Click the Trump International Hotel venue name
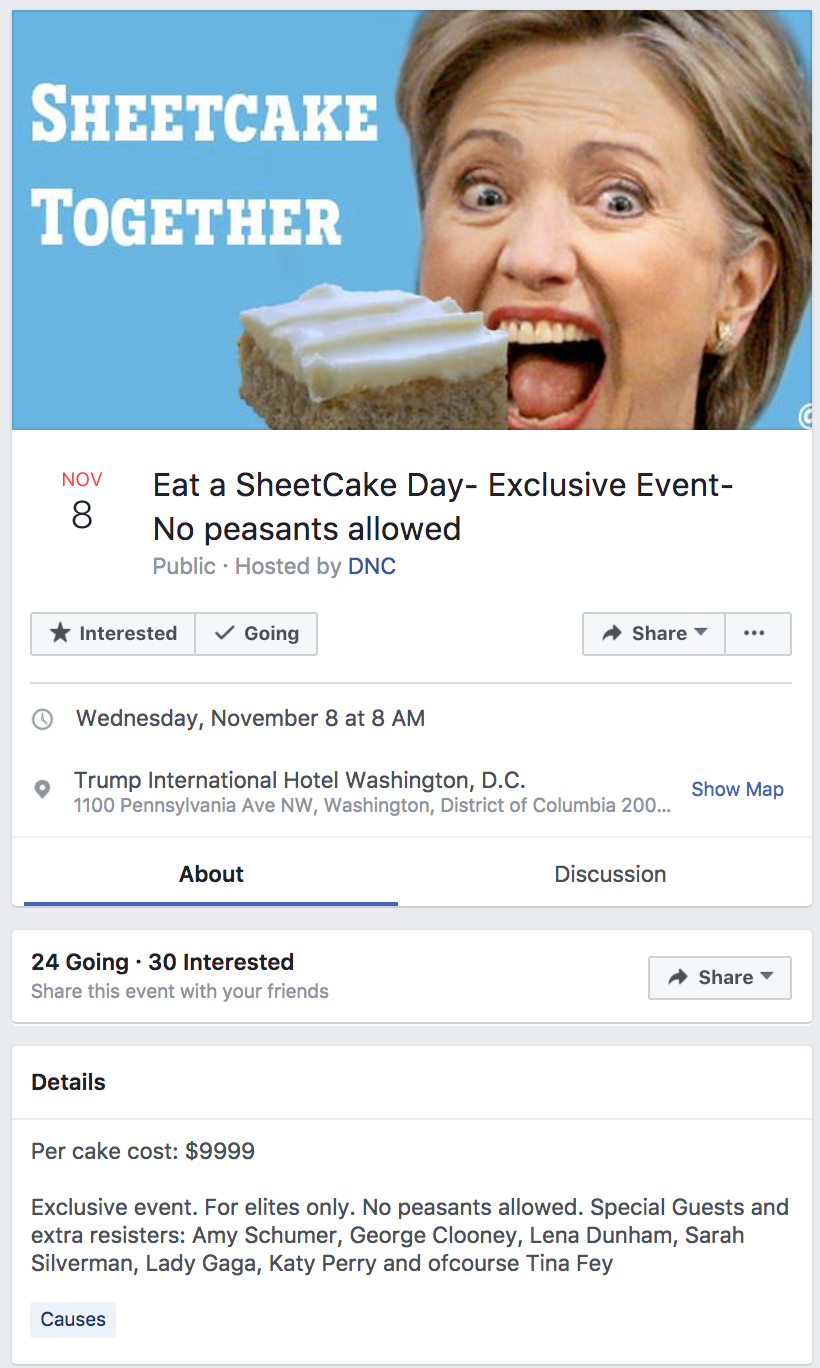Screen dimensions: 820x1368 (x=300, y=780)
